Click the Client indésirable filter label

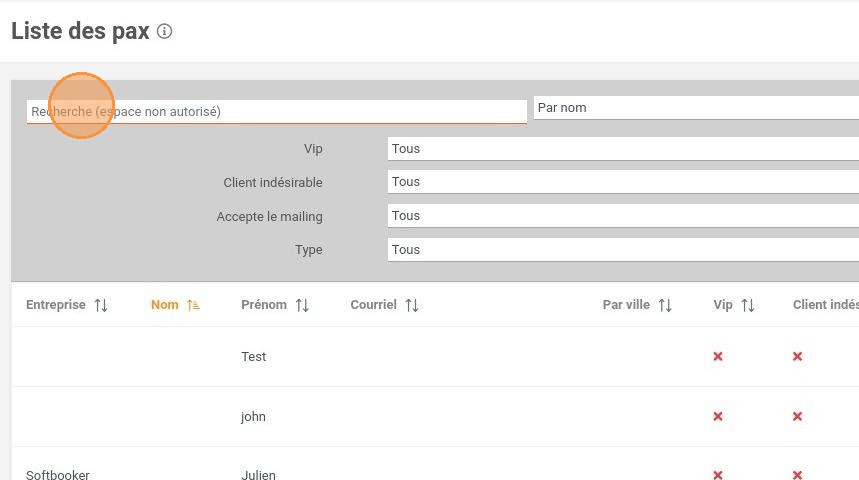tap(273, 182)
